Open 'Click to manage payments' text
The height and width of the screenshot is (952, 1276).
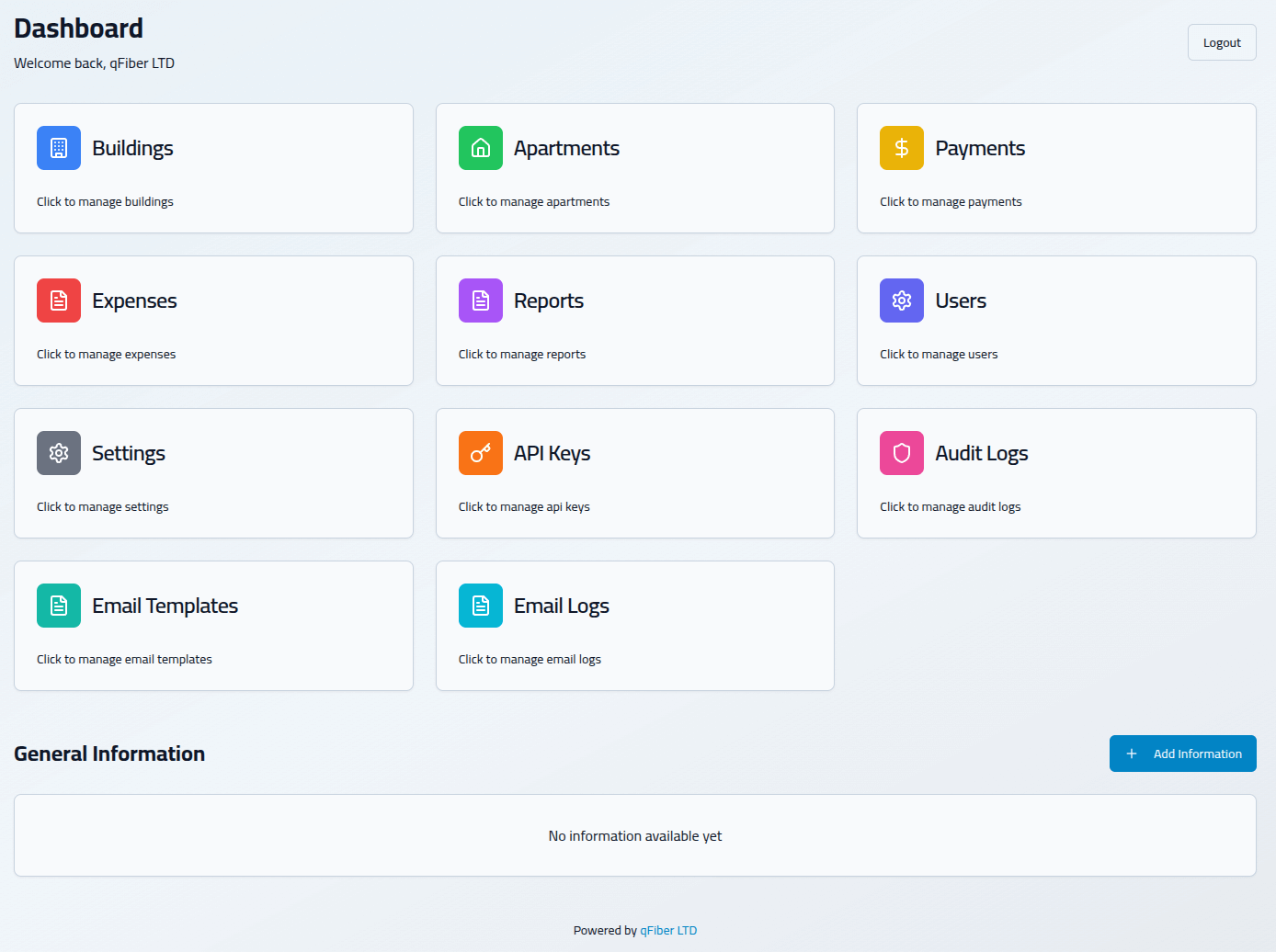tap(951, 202)
